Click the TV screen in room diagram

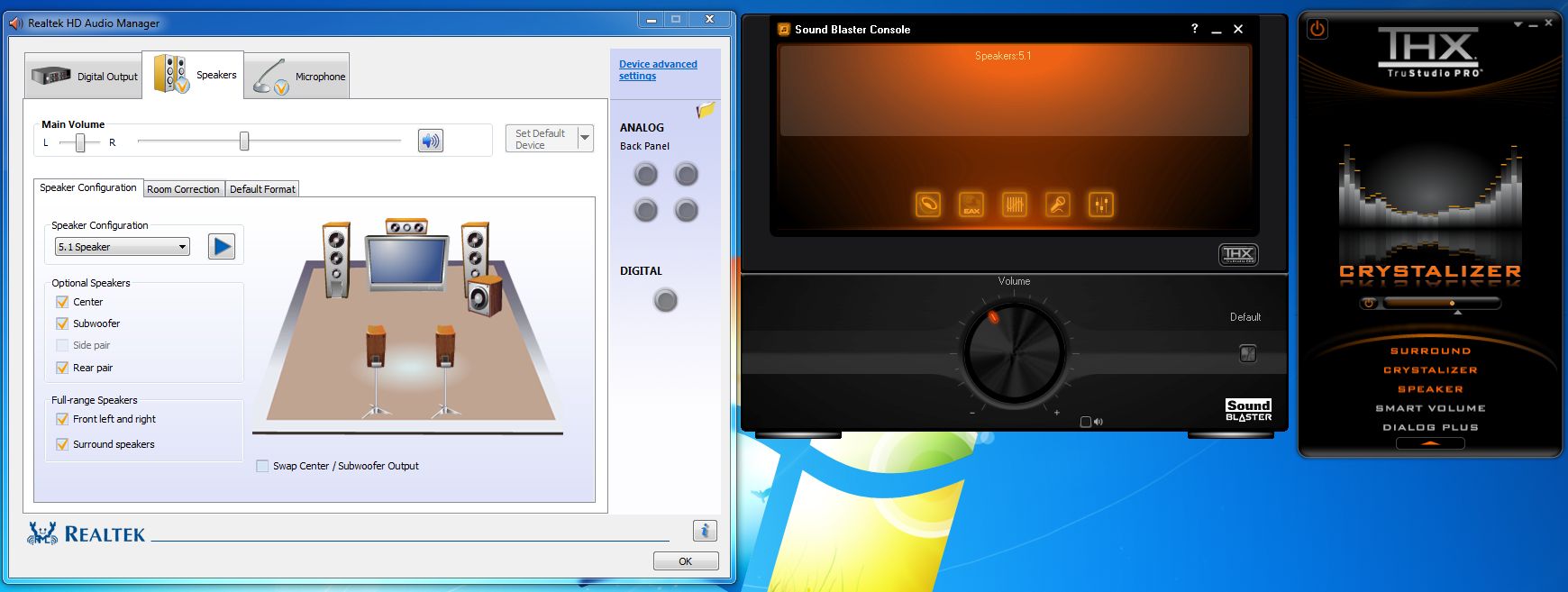coord(406,263)
